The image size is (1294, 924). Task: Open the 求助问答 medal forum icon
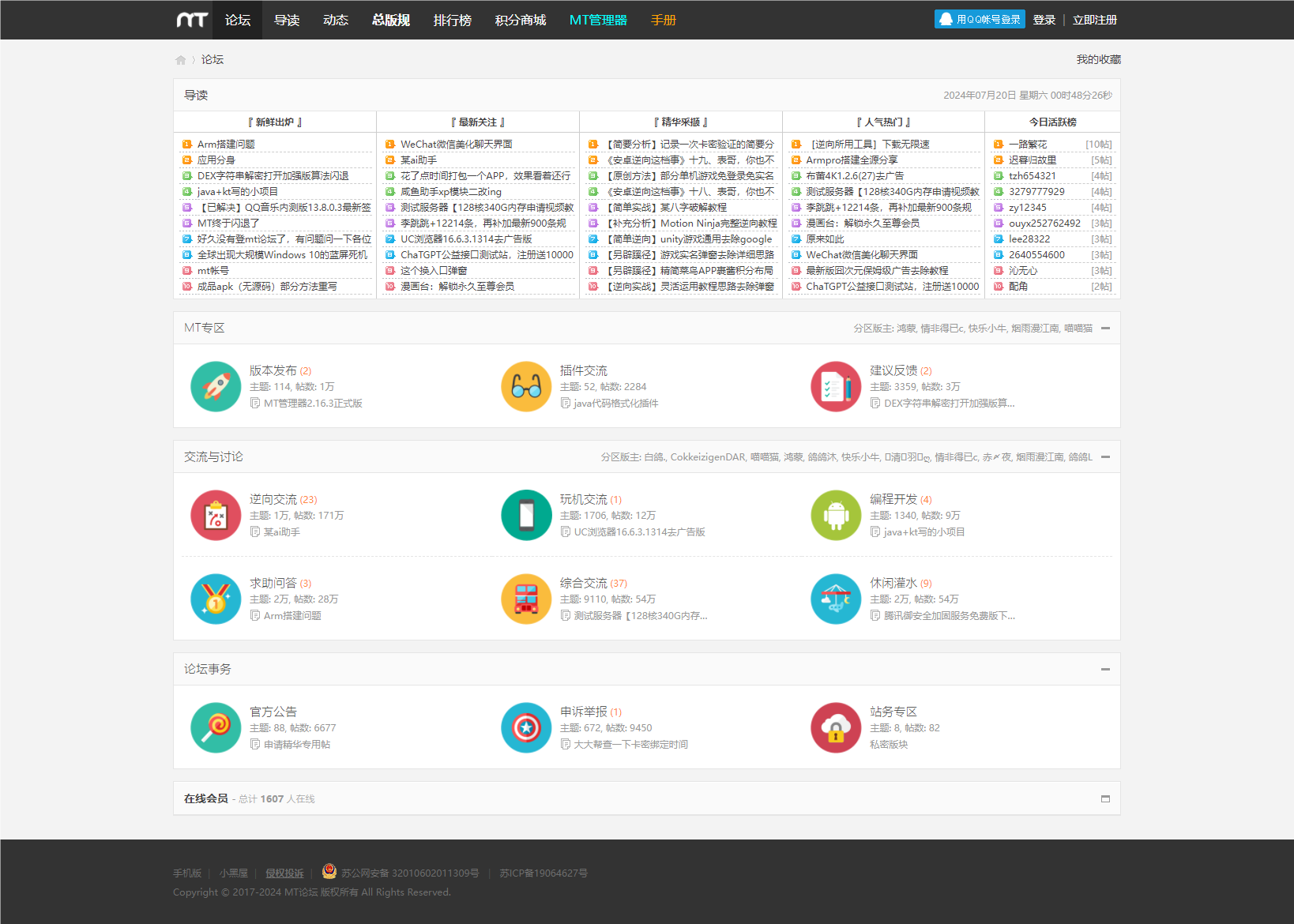tap(216, 599)
